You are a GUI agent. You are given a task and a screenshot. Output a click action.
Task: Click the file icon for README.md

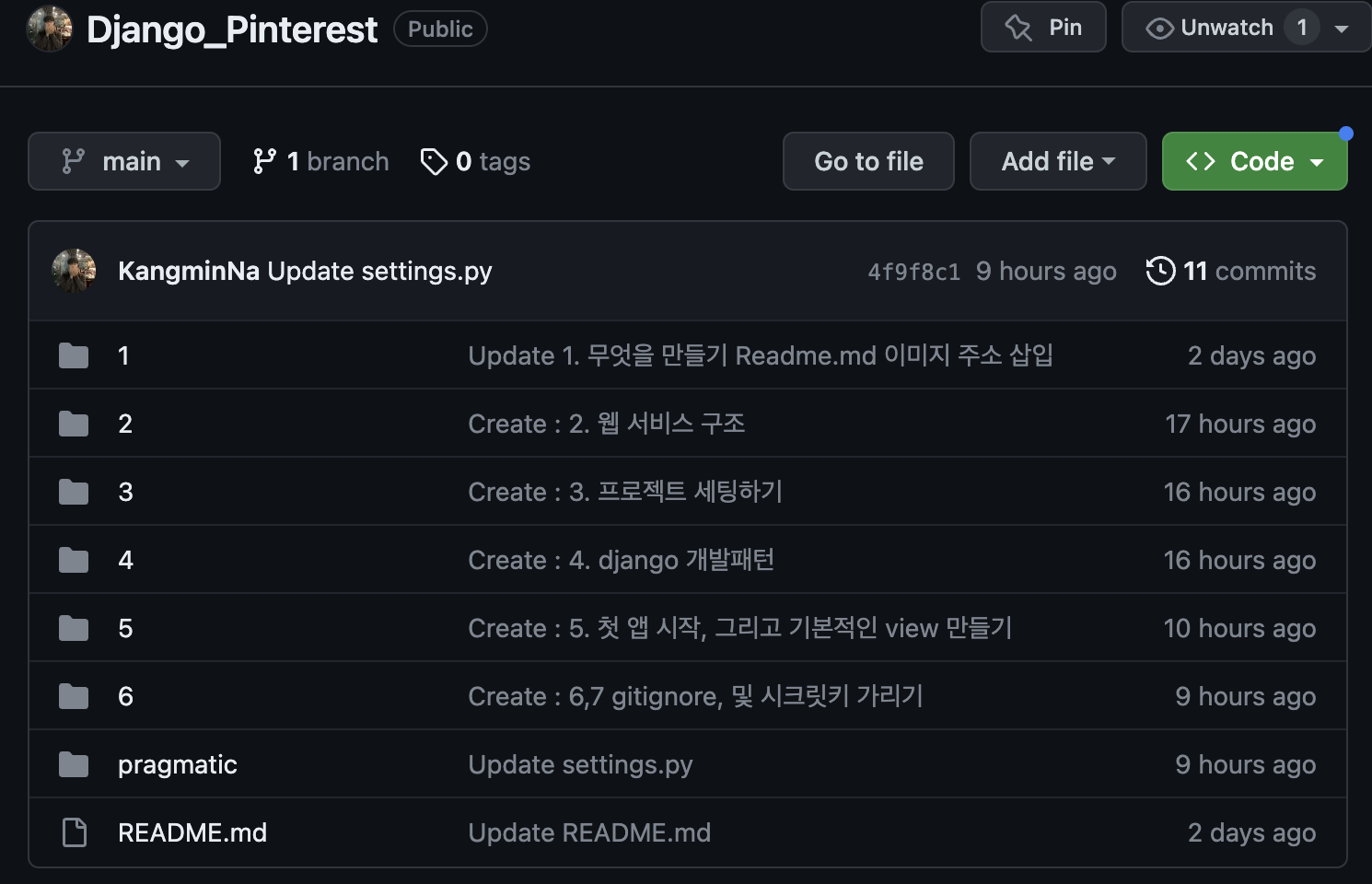click(x=74, y=832)
